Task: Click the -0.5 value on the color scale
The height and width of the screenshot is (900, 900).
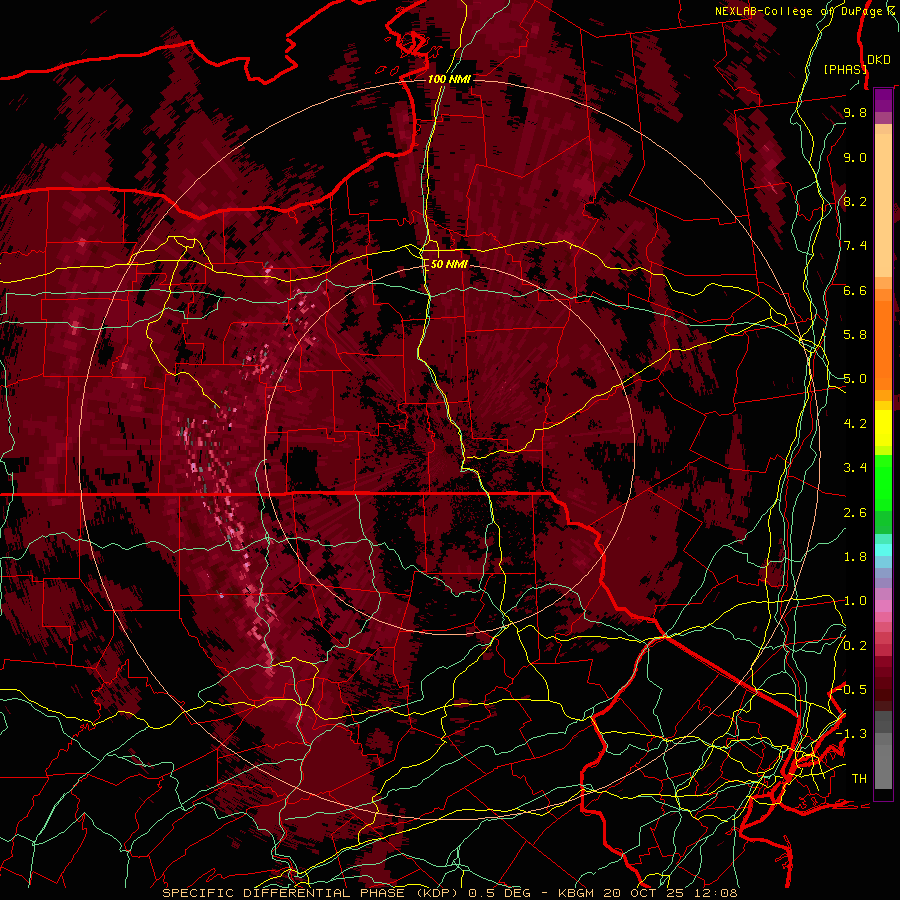Action: point(852,690)
